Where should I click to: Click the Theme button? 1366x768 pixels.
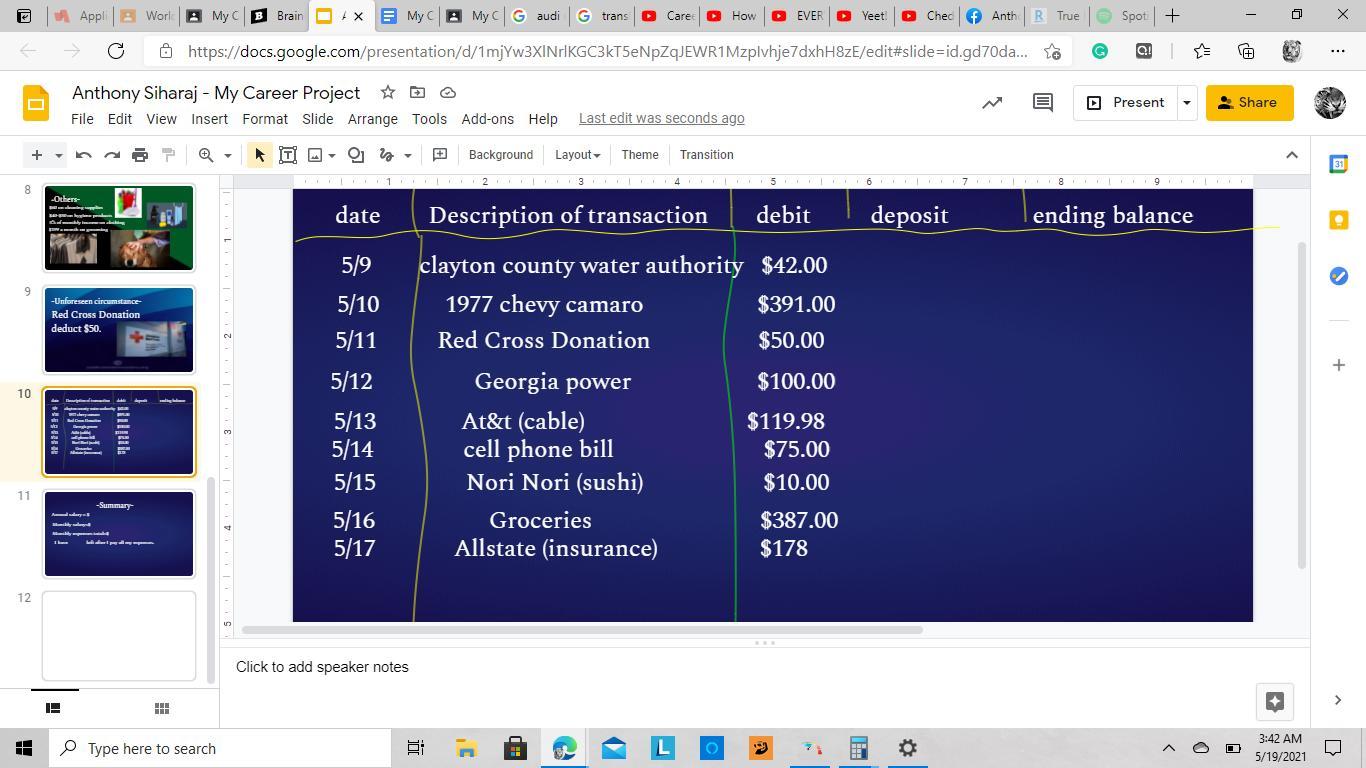(x=640, y=155)
